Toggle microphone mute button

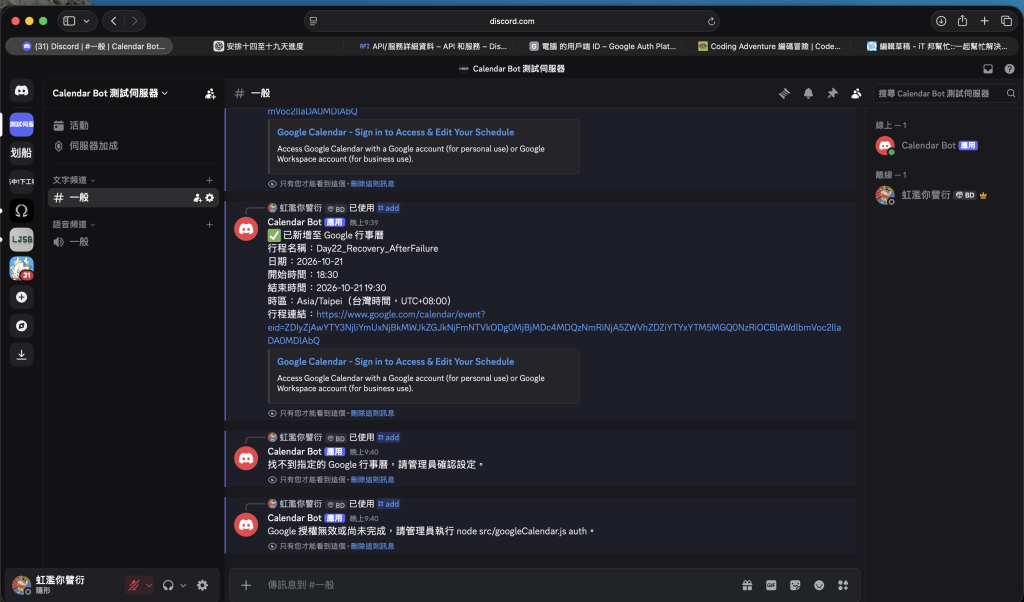[x=134, y=585]
